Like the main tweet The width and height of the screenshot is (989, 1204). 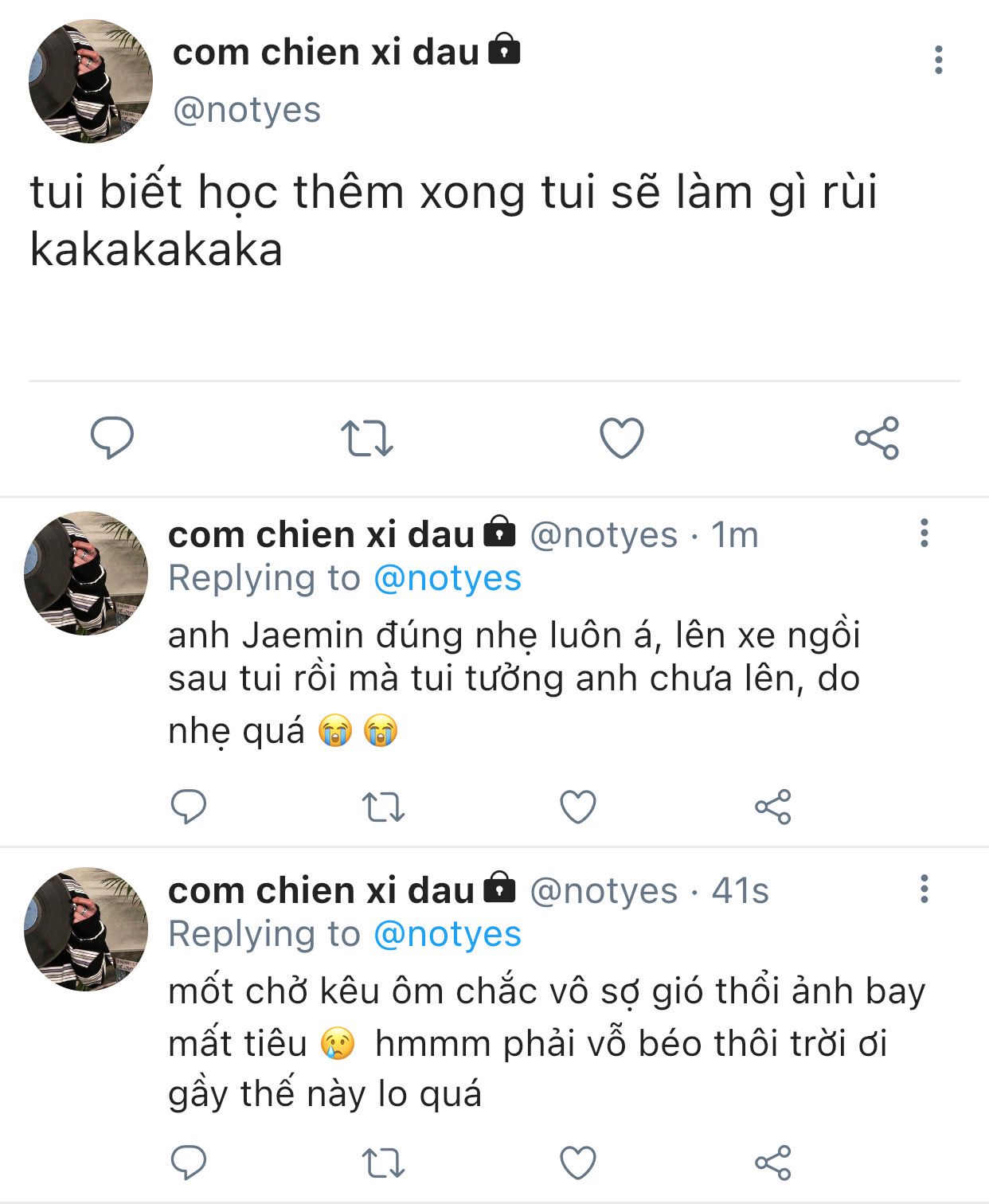pos(621,437)
